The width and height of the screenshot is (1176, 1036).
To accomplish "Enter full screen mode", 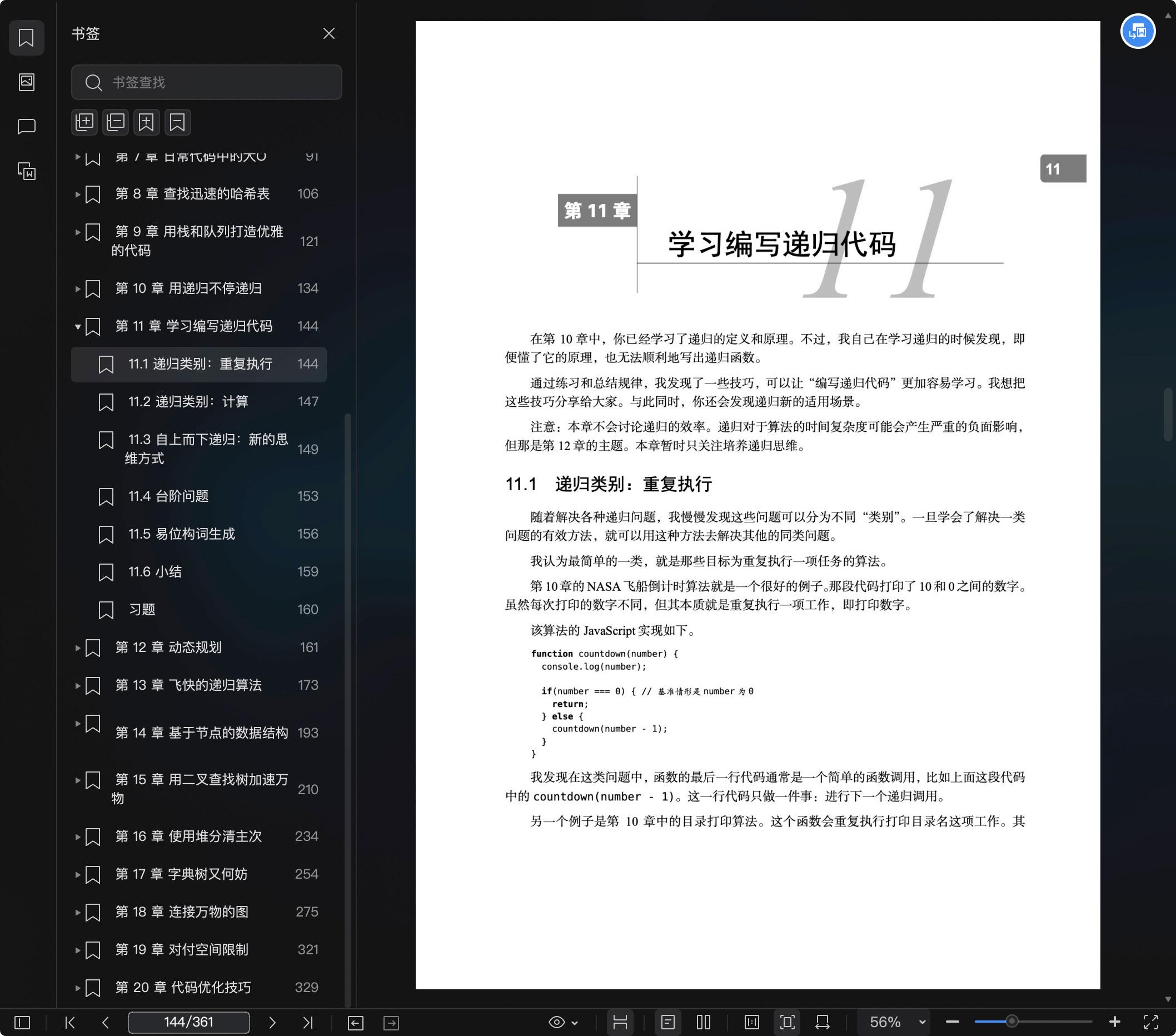I will [x=1150, y=1022].
